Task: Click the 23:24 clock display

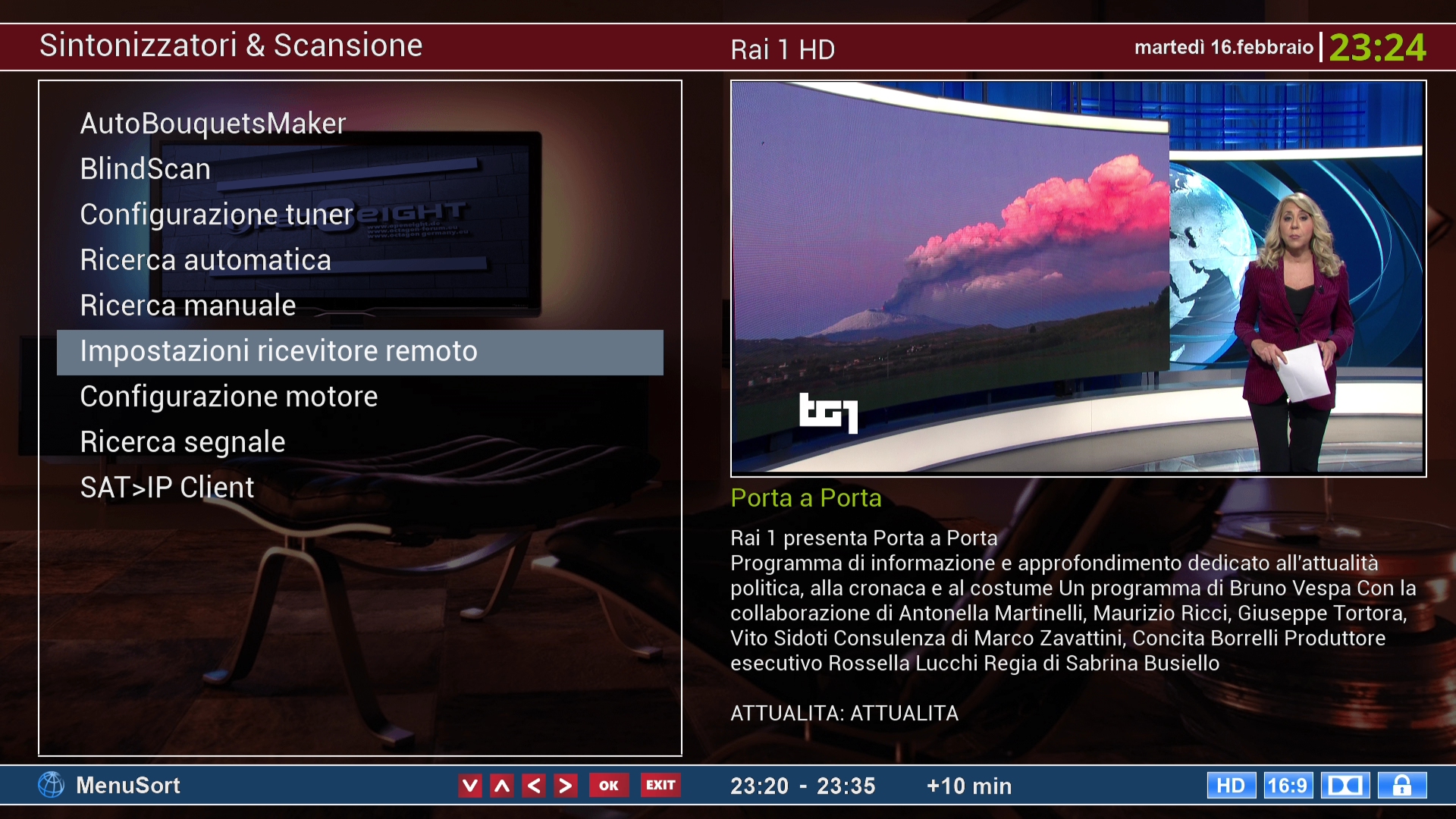Action: [x=1377, y=48]
